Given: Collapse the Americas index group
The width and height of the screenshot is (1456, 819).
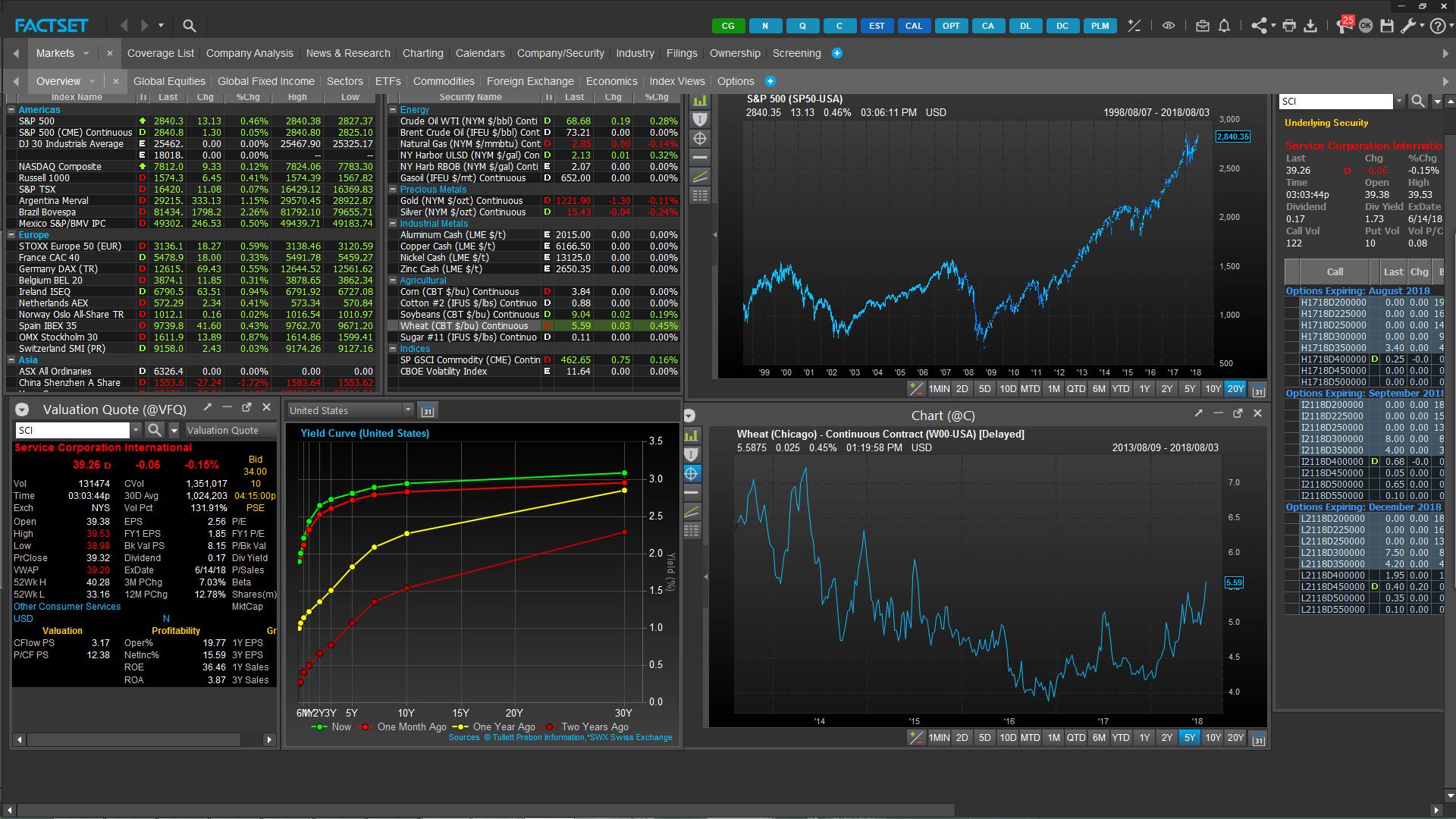Looking at the screenshot, I should [12, 110].
